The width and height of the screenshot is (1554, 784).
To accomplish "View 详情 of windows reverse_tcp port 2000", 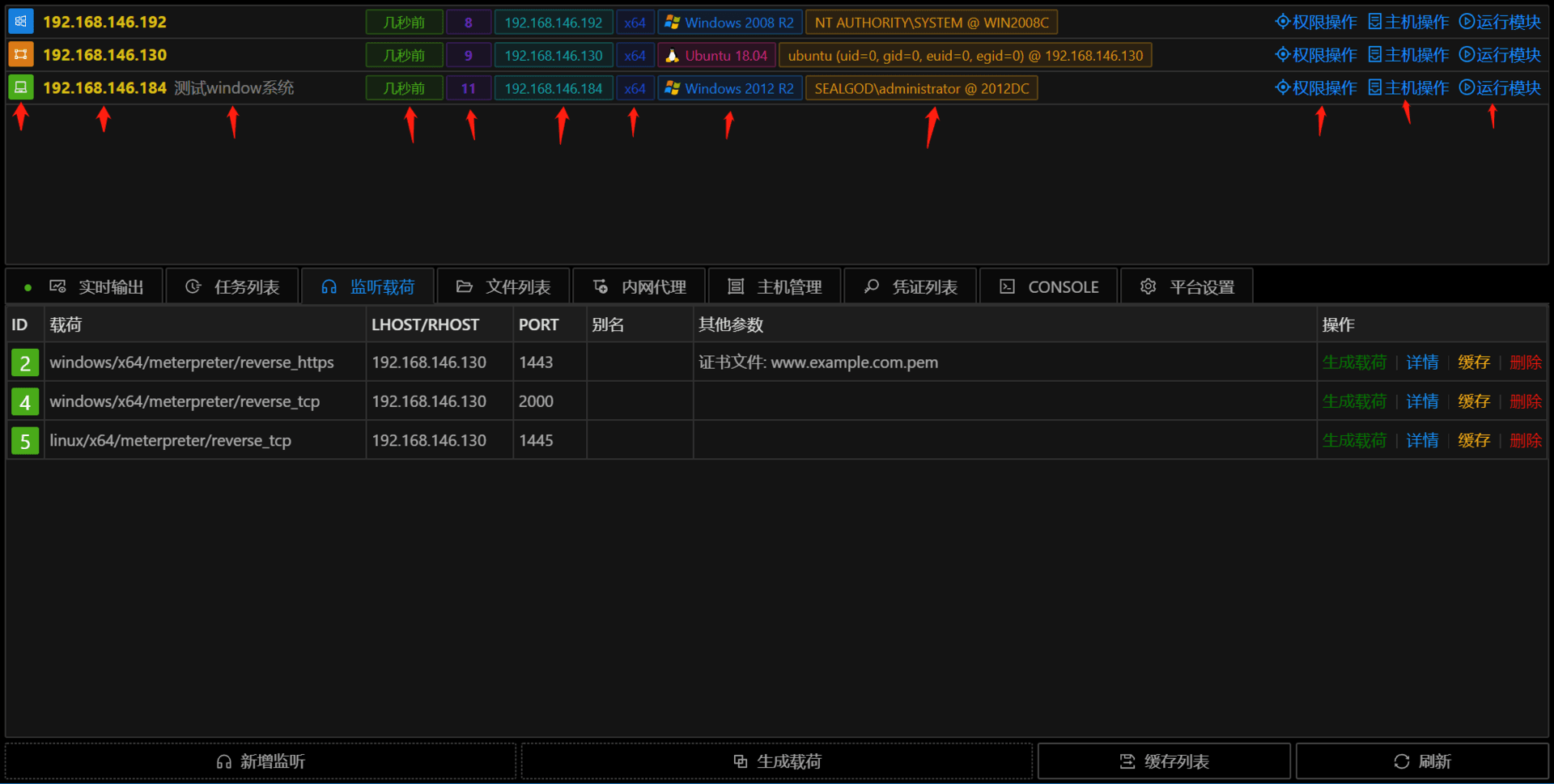I will [x=1422, y=401].
